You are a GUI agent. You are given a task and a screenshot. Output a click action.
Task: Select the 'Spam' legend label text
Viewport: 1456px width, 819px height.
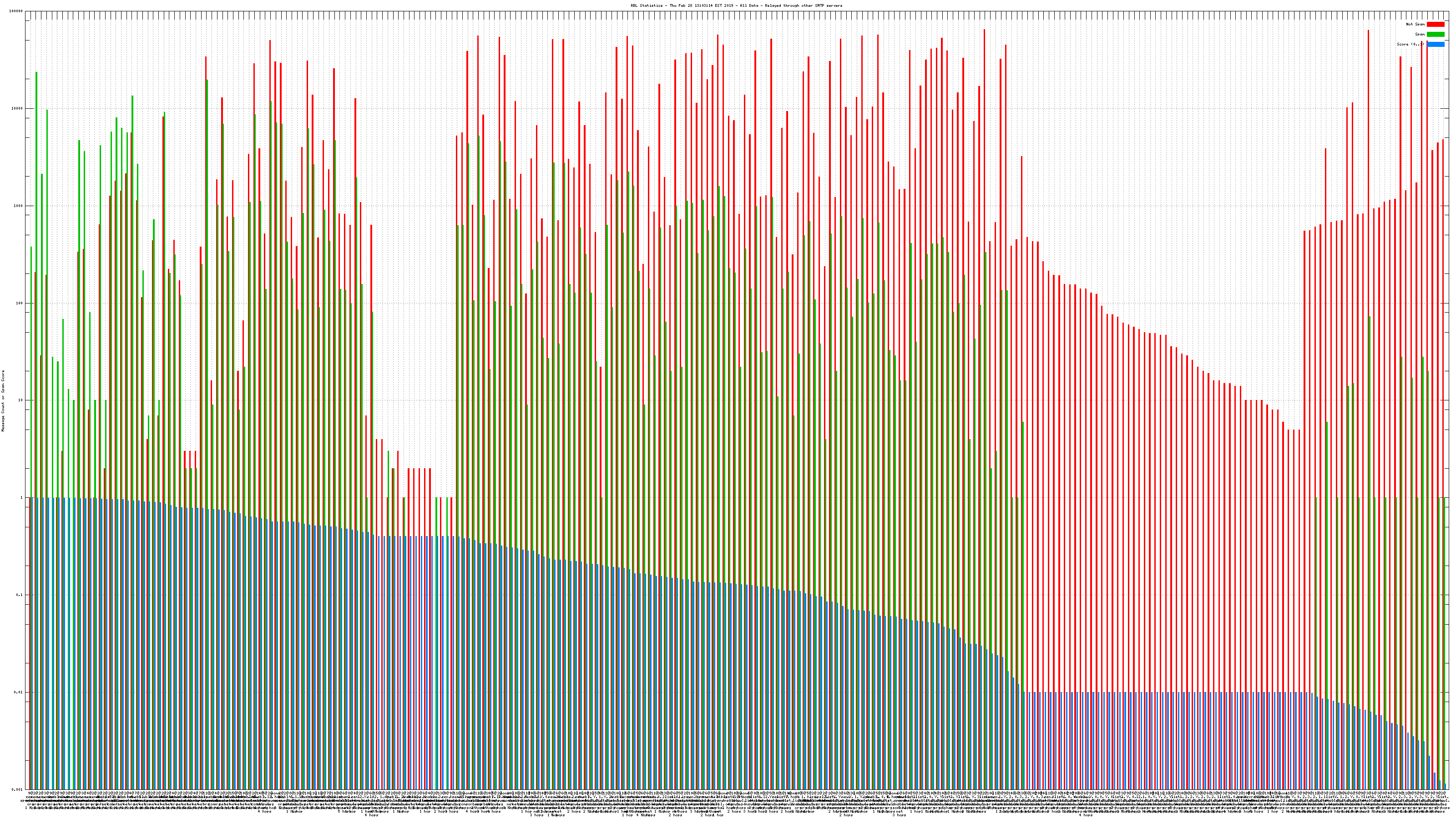click(1420, 35)
